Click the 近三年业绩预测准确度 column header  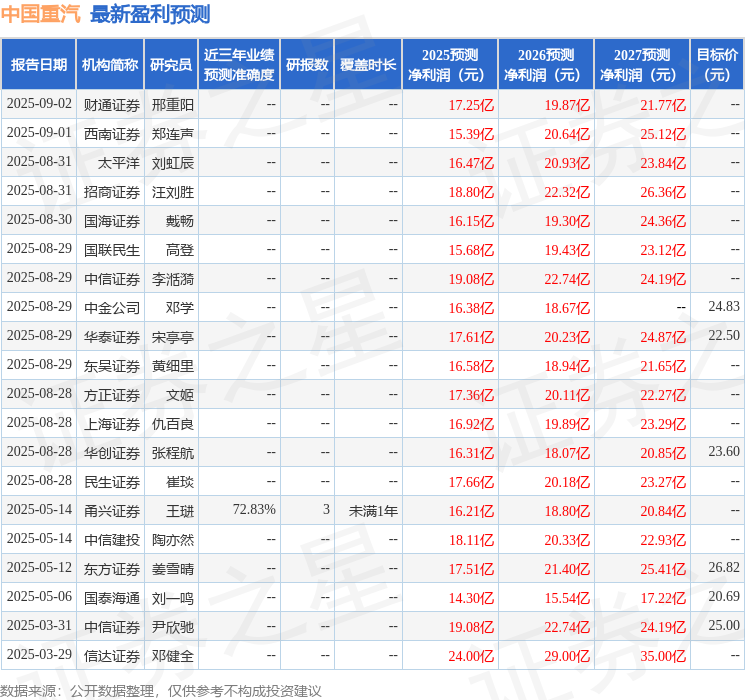coord(239,65)
